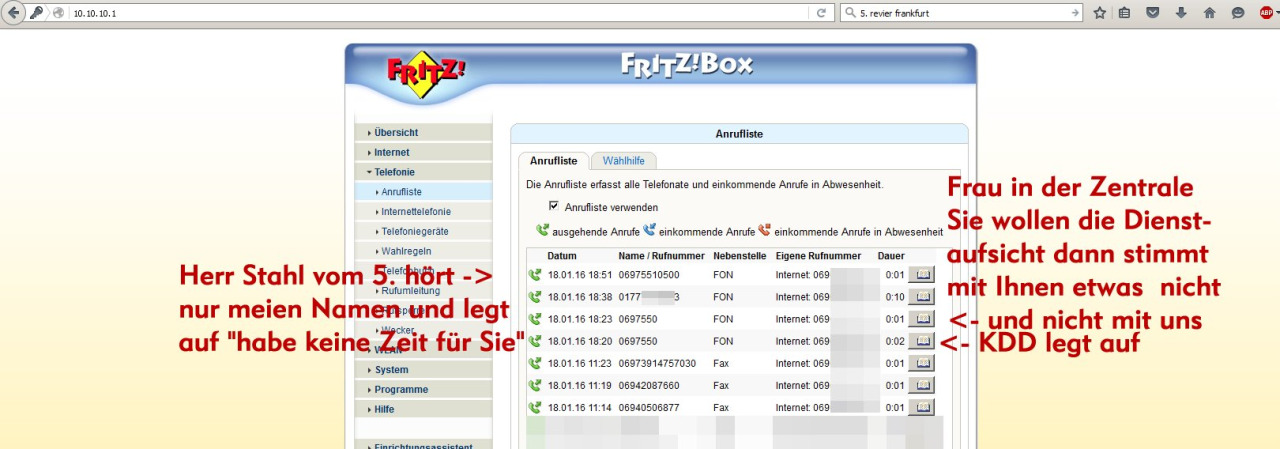Viewport: 1280px width, 449px height.
Task: Click the Nebenstelle column header
Action: (741, 256)
